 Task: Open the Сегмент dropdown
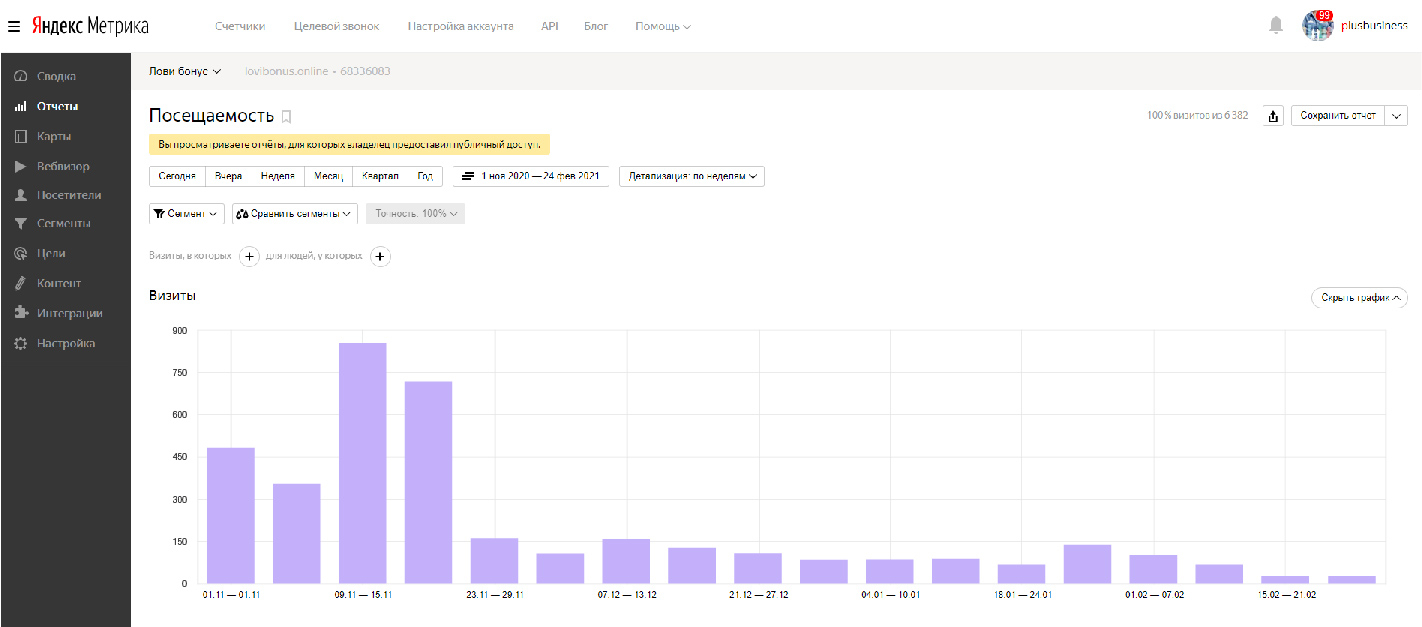point(186,213)
